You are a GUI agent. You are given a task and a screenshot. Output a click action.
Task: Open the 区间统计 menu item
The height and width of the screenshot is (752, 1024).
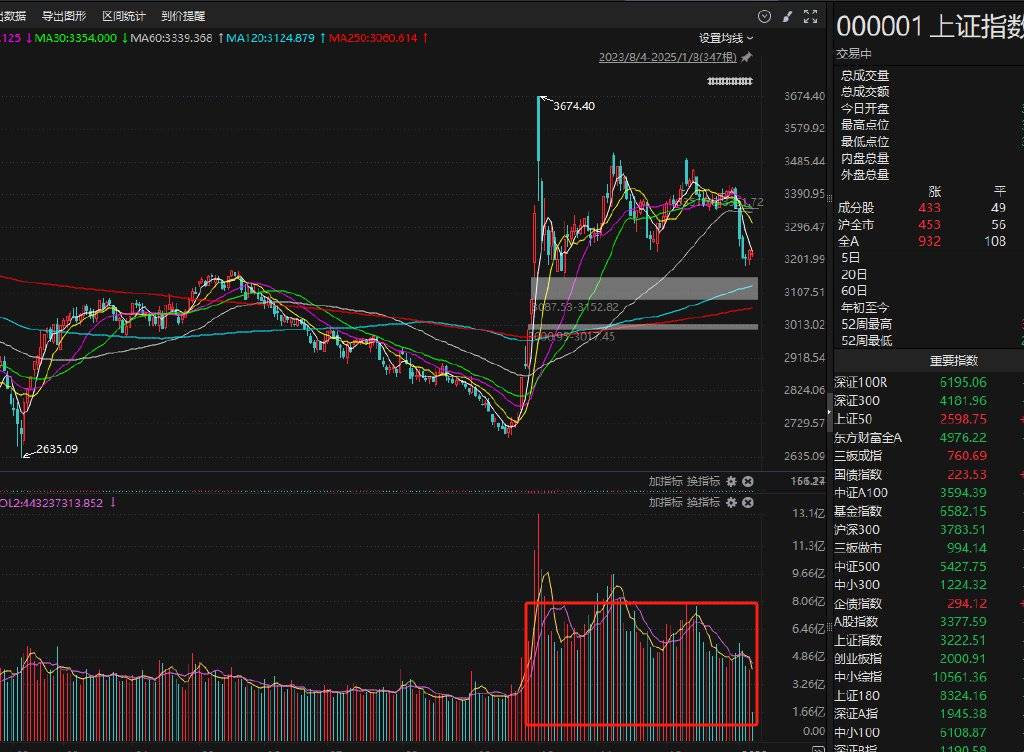pyautogui.click(x=123, y=16)
